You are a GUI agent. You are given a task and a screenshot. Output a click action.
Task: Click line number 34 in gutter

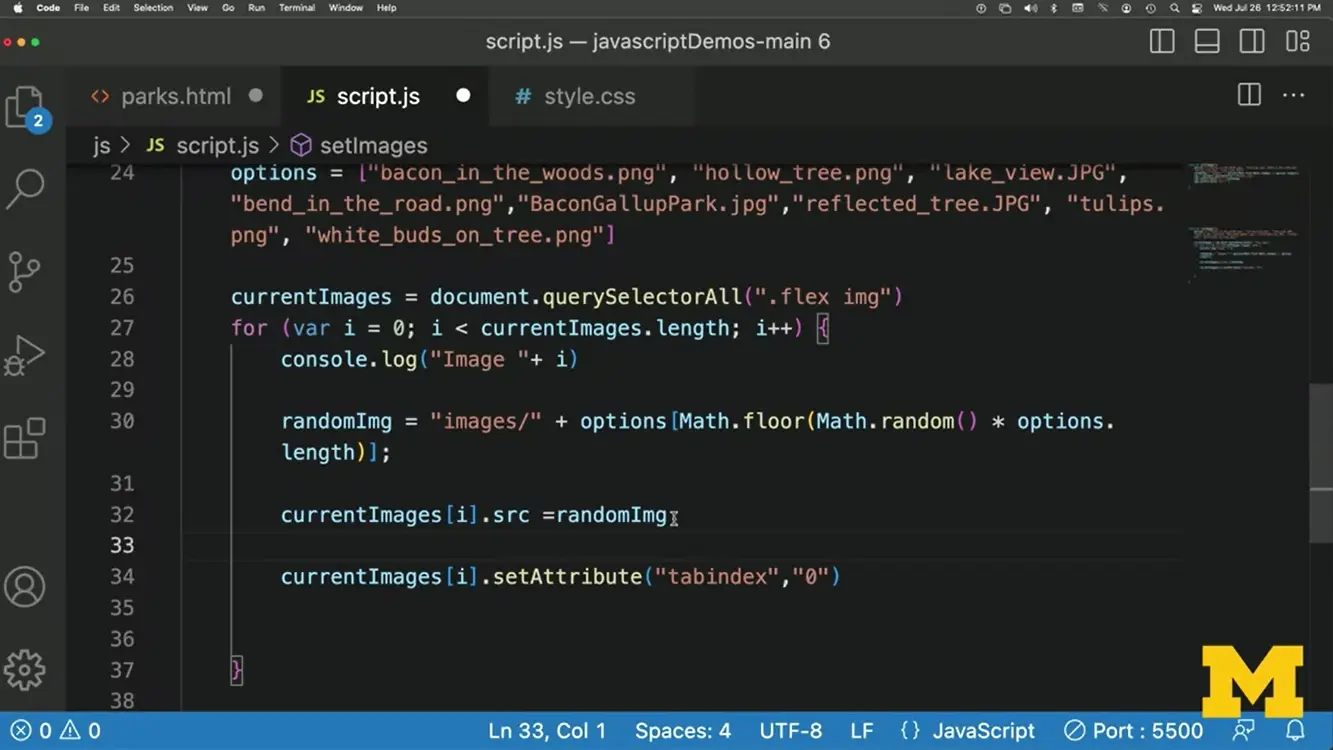122,577
